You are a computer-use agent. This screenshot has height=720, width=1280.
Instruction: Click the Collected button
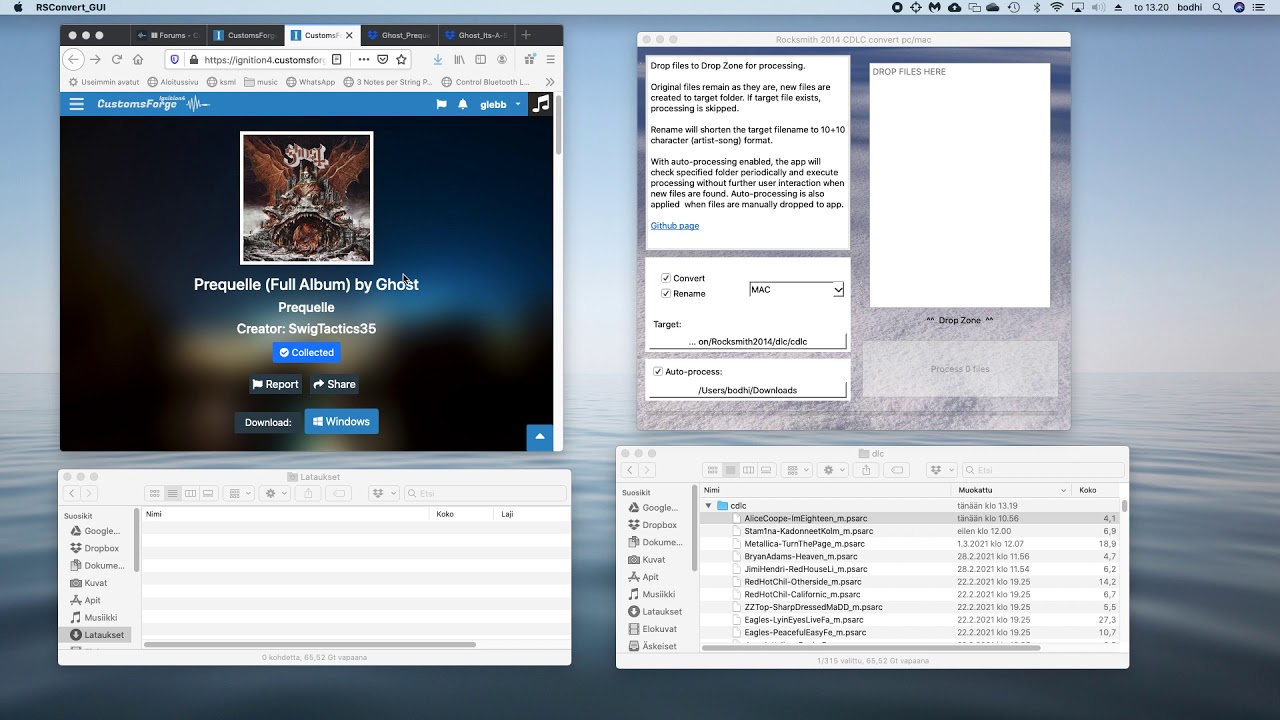[x=306, y=352]
